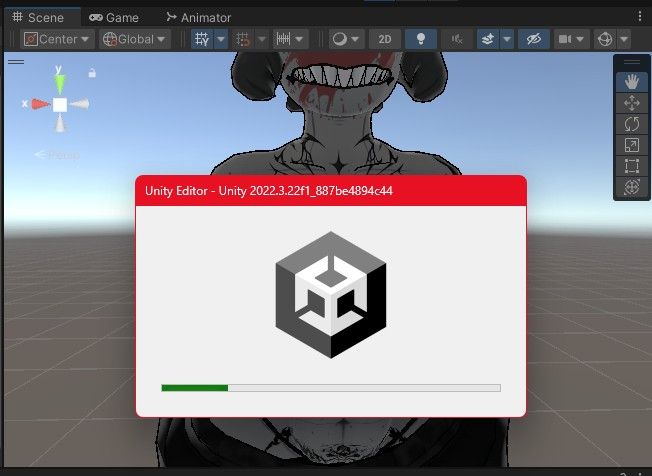Expand Gizmos options arrow
652x476 pixels.
point(624,39)
